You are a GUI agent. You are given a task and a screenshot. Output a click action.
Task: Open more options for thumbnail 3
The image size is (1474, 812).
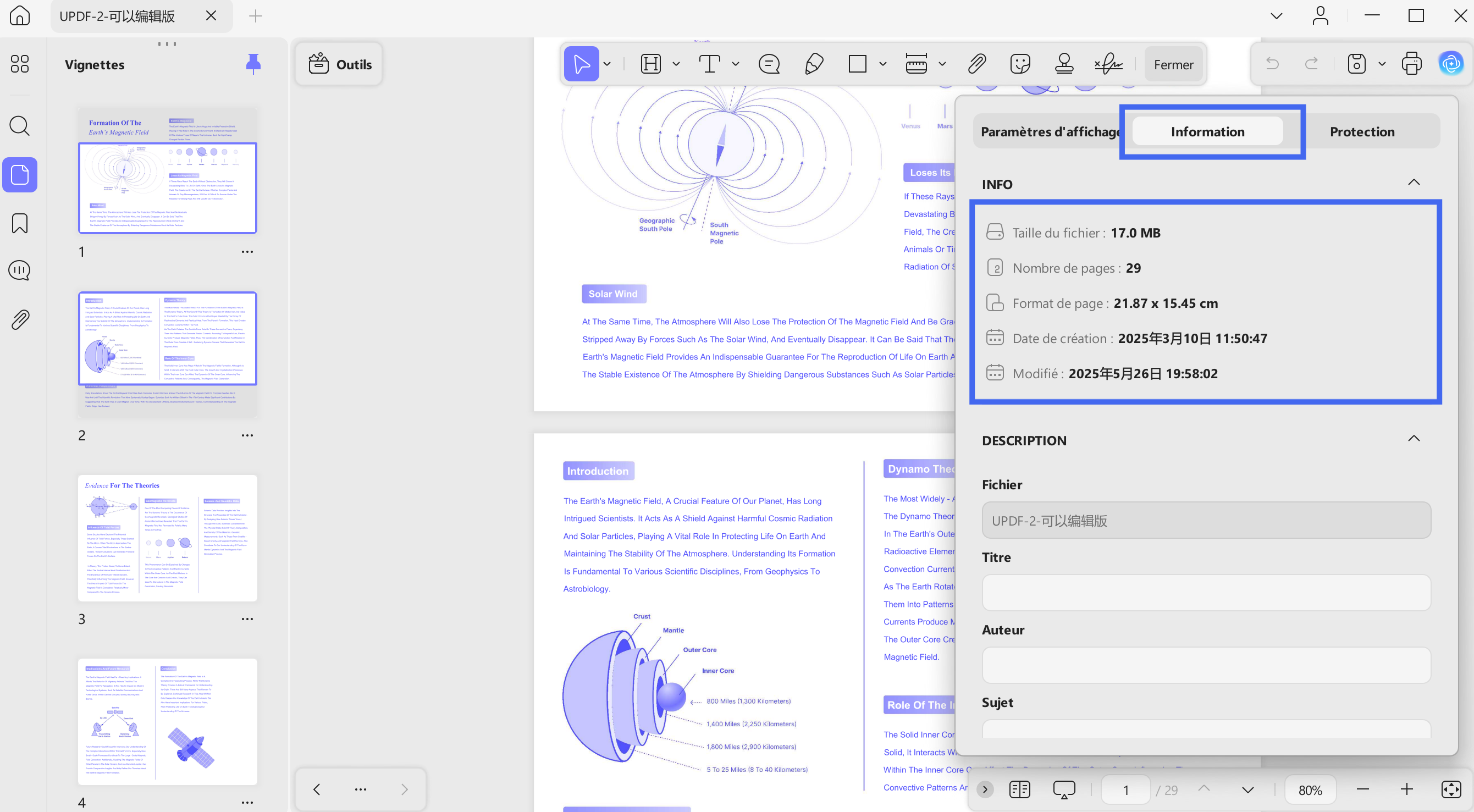247,619
